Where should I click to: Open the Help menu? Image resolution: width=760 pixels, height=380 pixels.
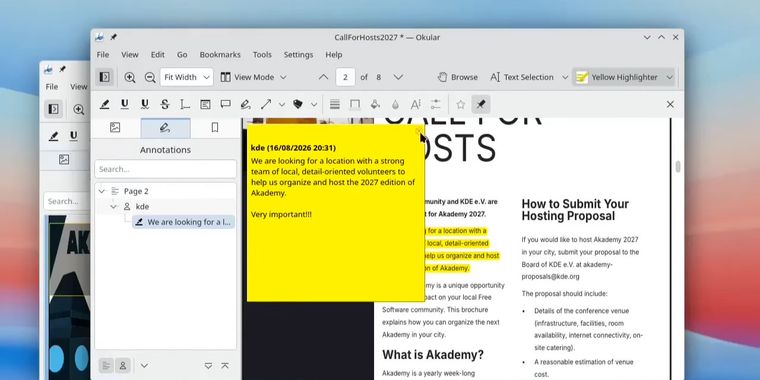[x=333, y=55]
